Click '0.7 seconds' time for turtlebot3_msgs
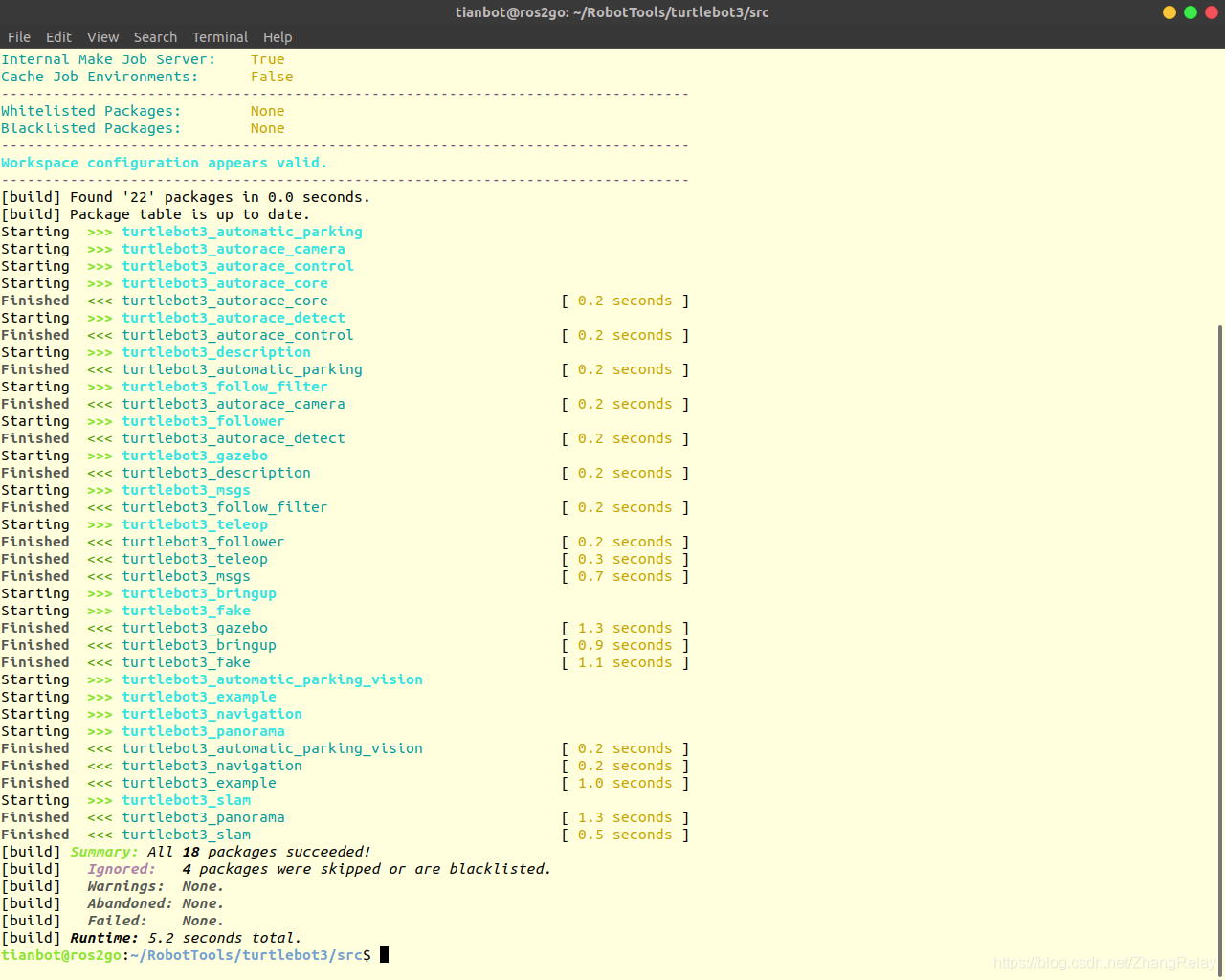 [625, 576]
